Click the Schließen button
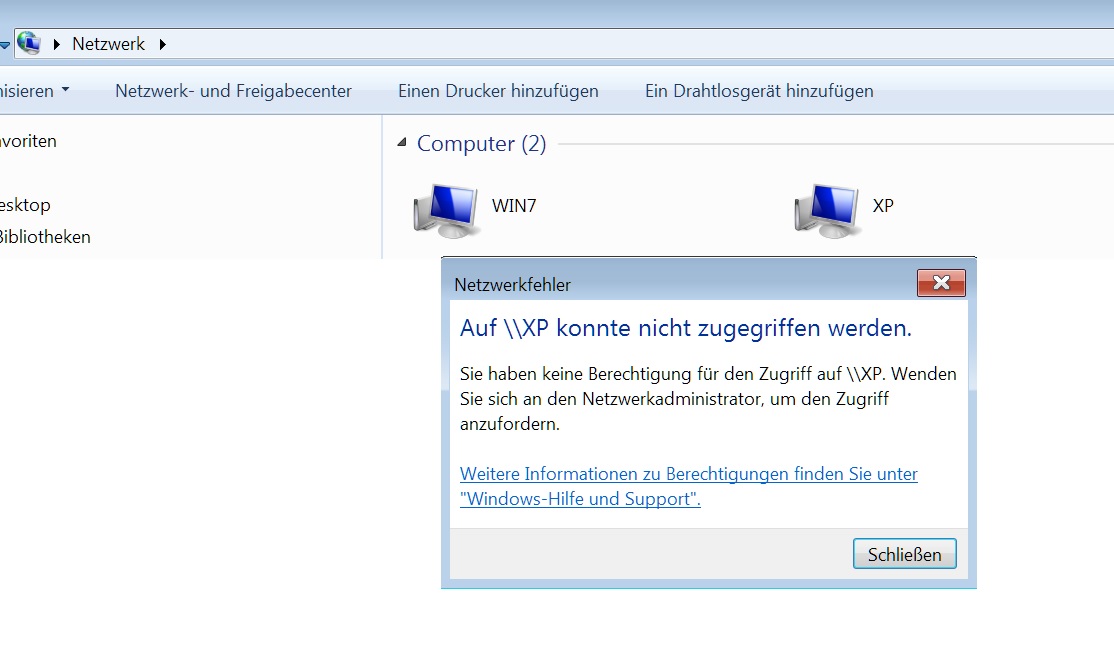The height and width of the screenshot is (651, 1114). (x=904, y=554)
